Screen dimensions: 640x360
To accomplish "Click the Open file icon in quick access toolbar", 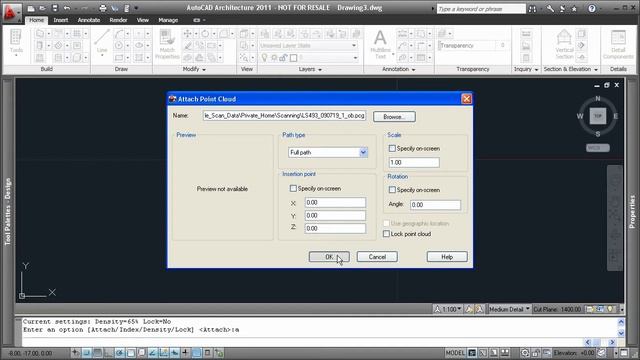I will 42,8.
